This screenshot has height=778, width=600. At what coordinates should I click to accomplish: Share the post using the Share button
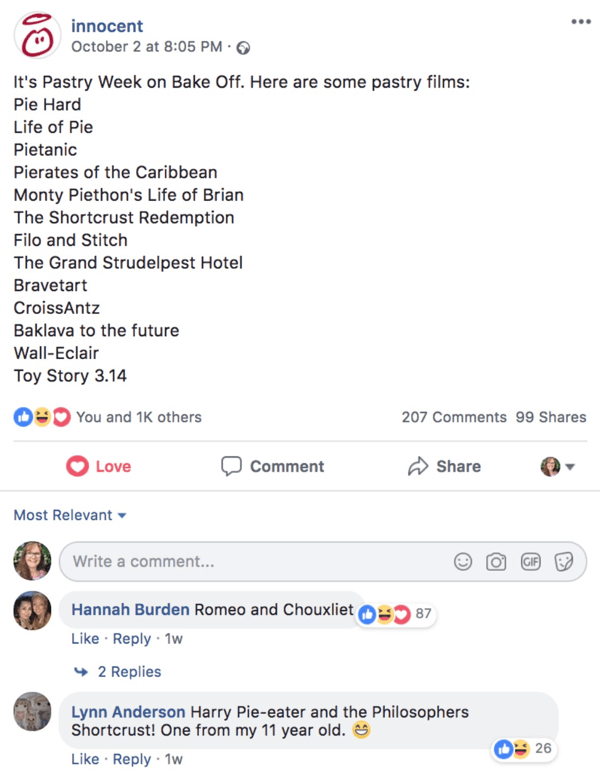[x=444, y=466]
